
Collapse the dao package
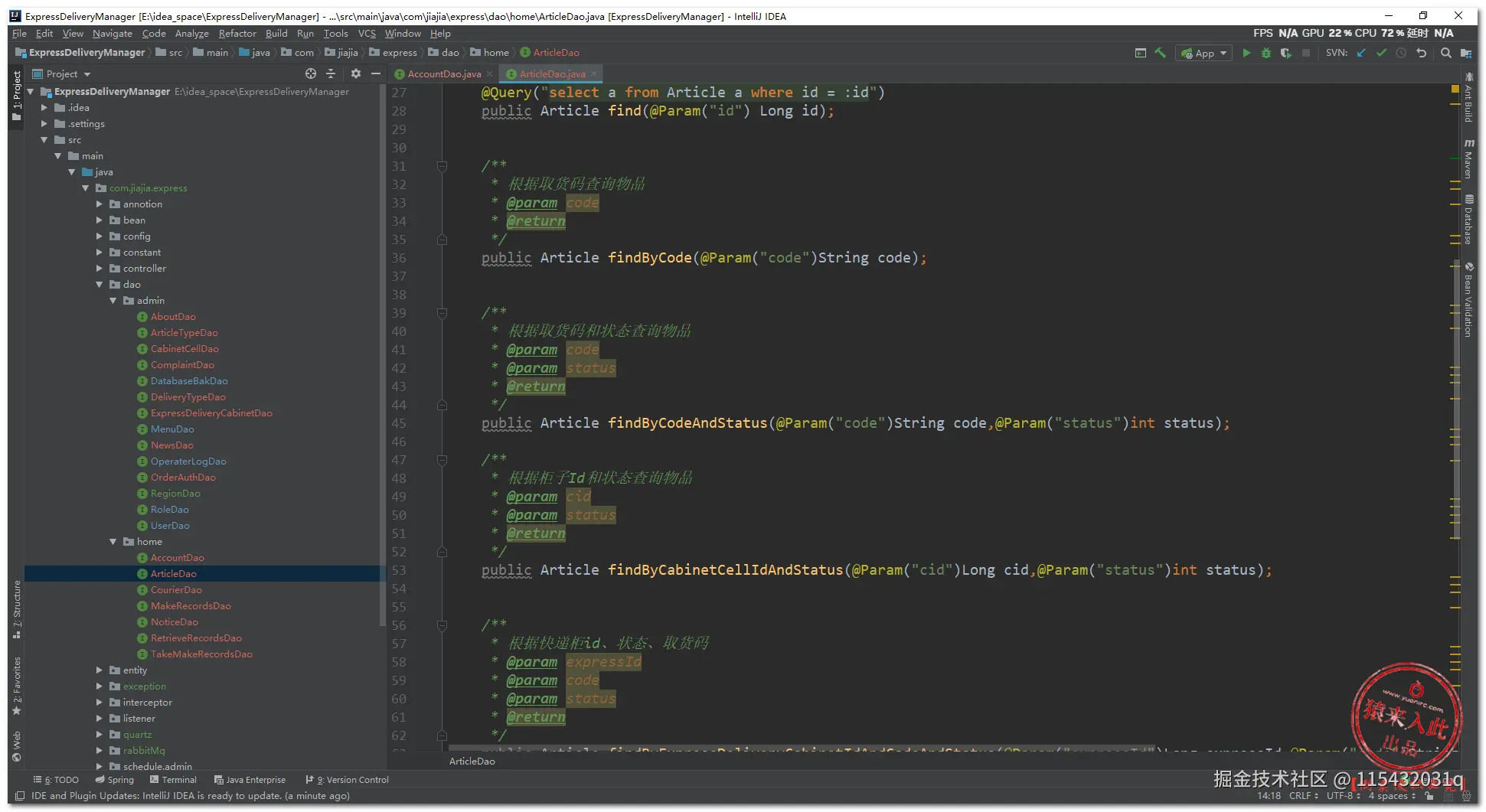(100, 285)
